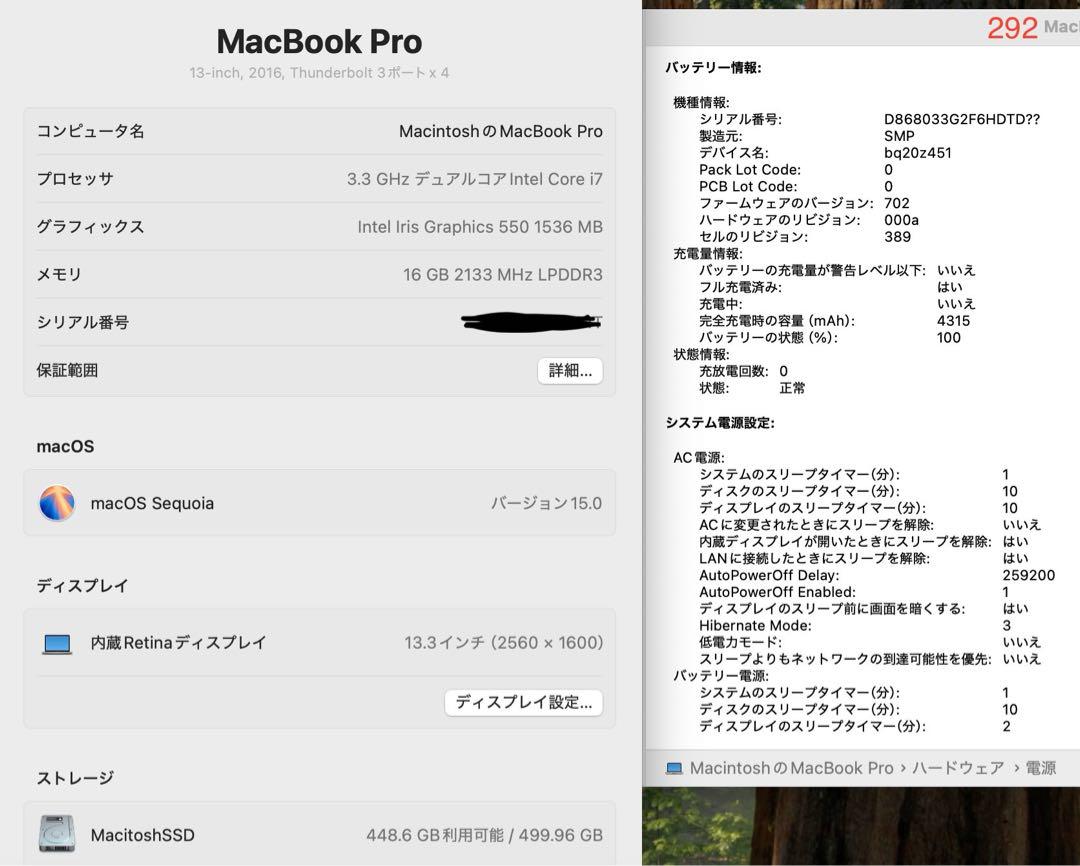Image resolution: width=1080 pixels, height=866 pixels.
Task: Click the 状態: 正常 value
Action: click(x=792, y=388)
